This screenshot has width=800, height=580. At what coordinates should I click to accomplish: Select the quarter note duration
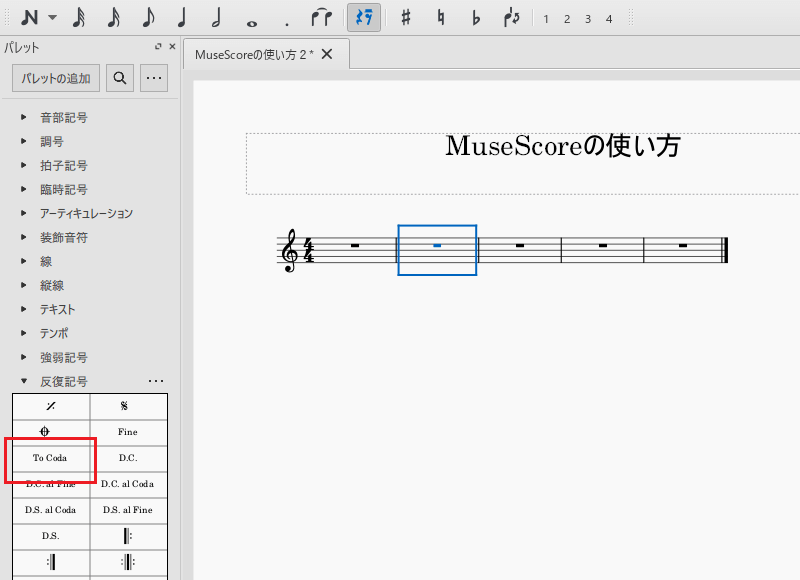[182, 18]
